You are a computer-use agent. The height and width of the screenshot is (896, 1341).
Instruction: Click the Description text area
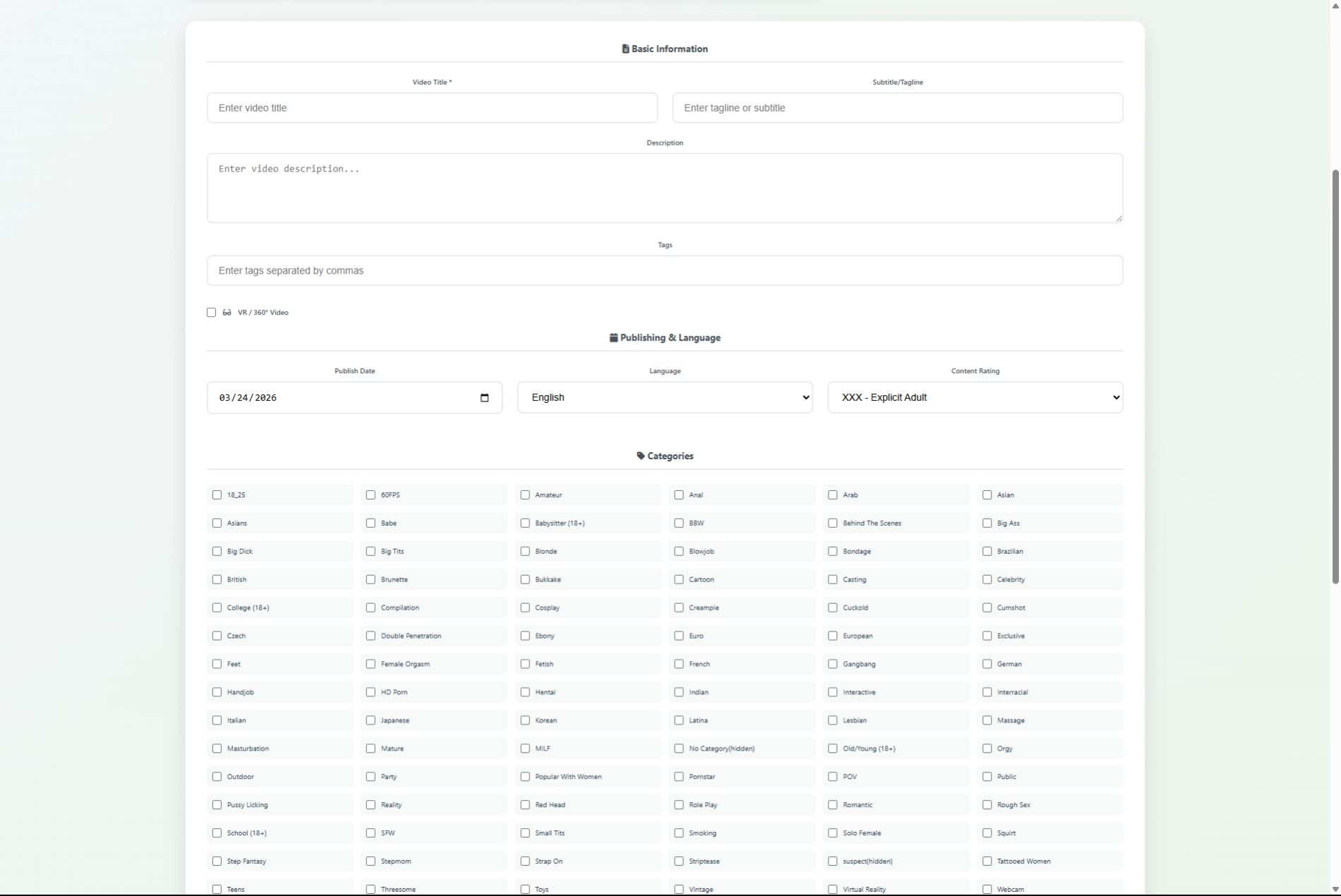(x=664, y=188)
